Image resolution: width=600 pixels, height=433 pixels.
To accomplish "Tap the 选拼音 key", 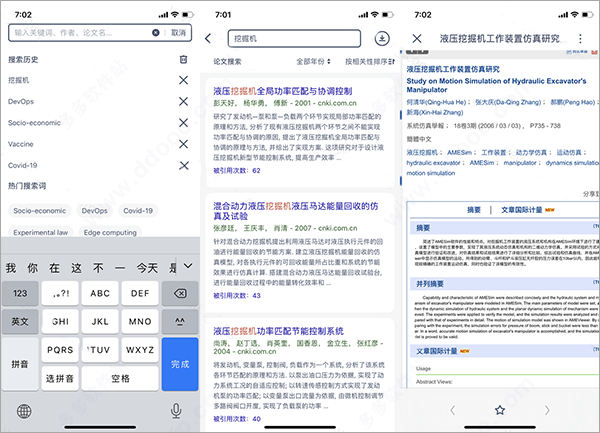I will [x=60, y=378].
